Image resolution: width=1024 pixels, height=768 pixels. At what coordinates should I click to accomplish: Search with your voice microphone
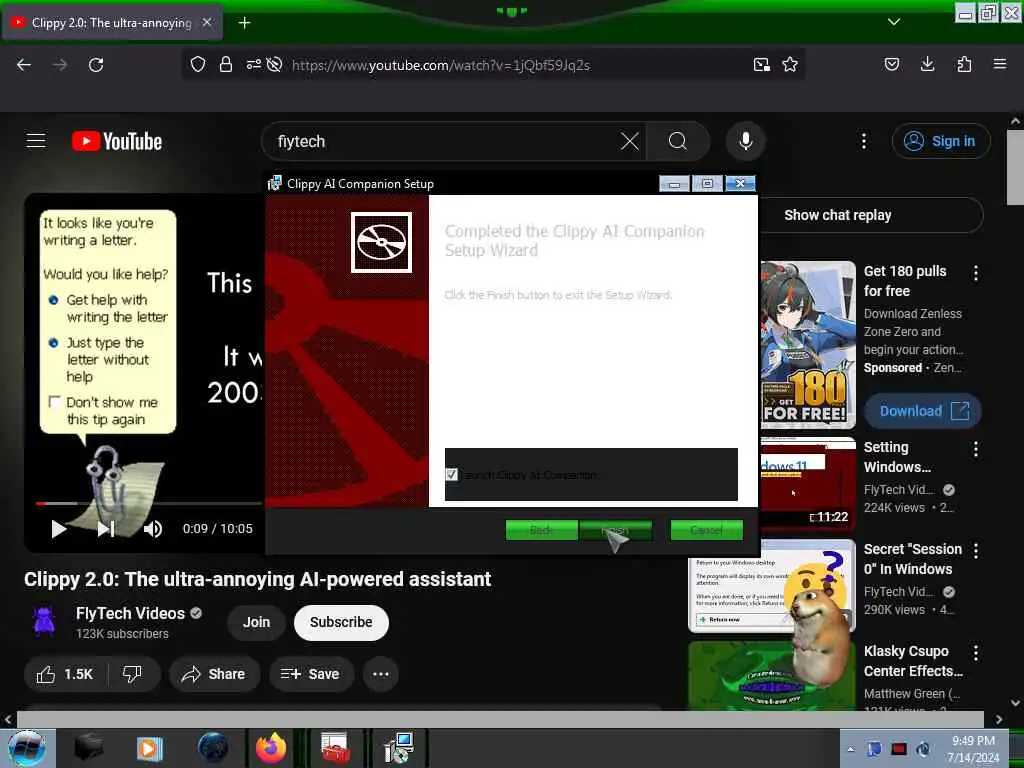tap(746, 141)
